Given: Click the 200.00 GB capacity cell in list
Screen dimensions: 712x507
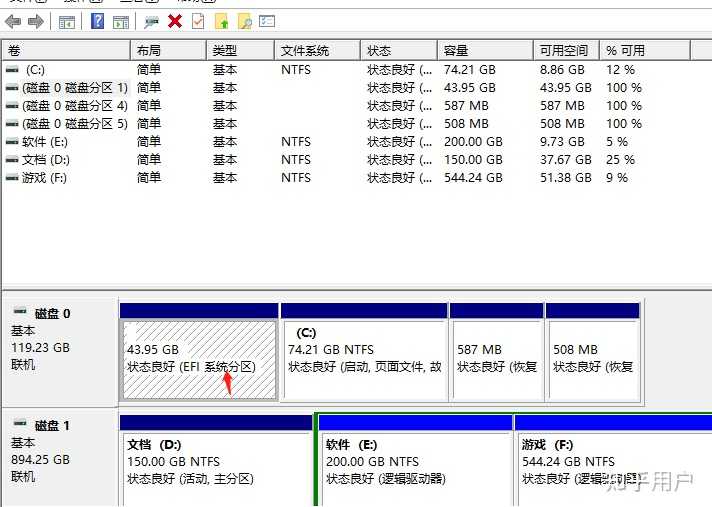Looking at the screenshot, I should tap(473, 142).
